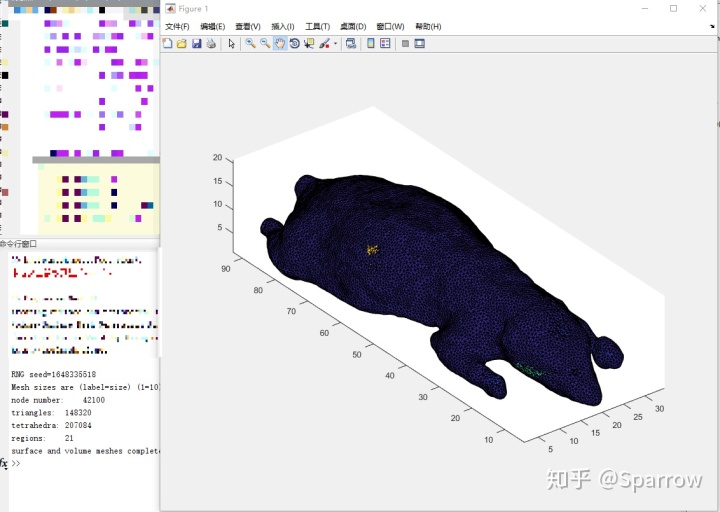Save the figure with floppy disk icon
Viewport: 720px width, 512px height.
click(197, 44)
